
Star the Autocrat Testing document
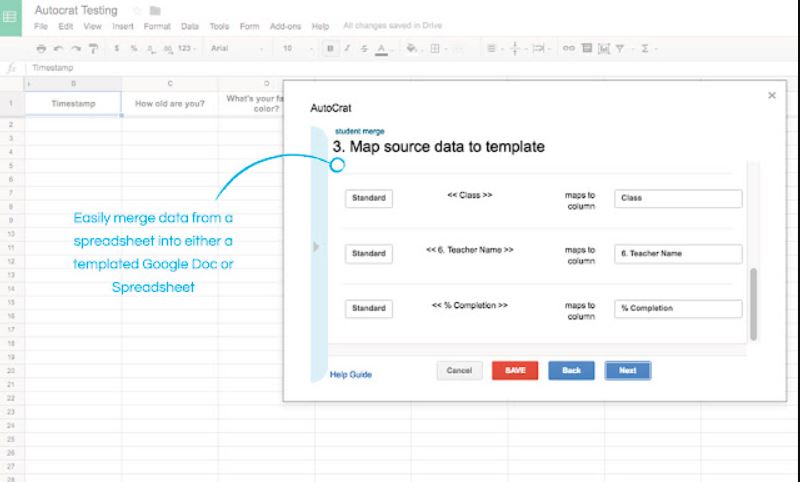tap(137, 10)
